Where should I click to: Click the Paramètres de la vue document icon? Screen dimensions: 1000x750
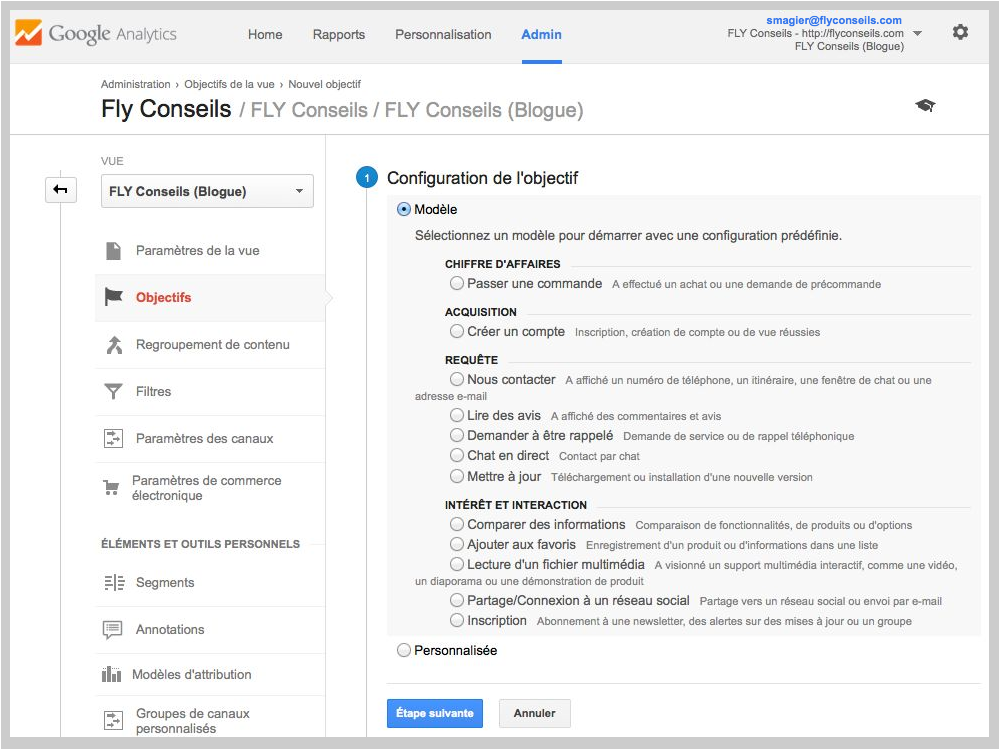[116, 252]
